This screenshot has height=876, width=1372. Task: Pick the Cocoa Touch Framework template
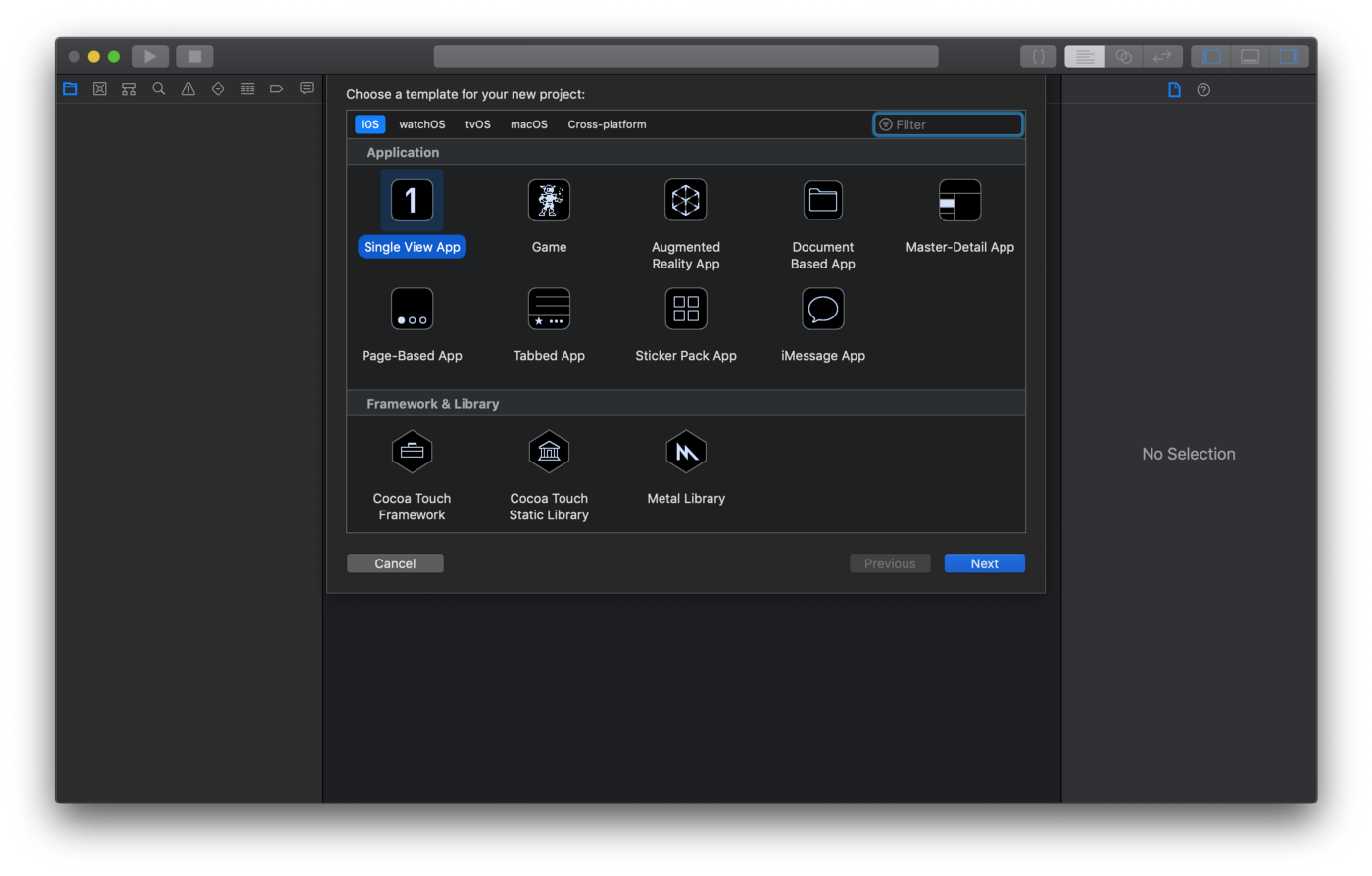pos(412,476)
